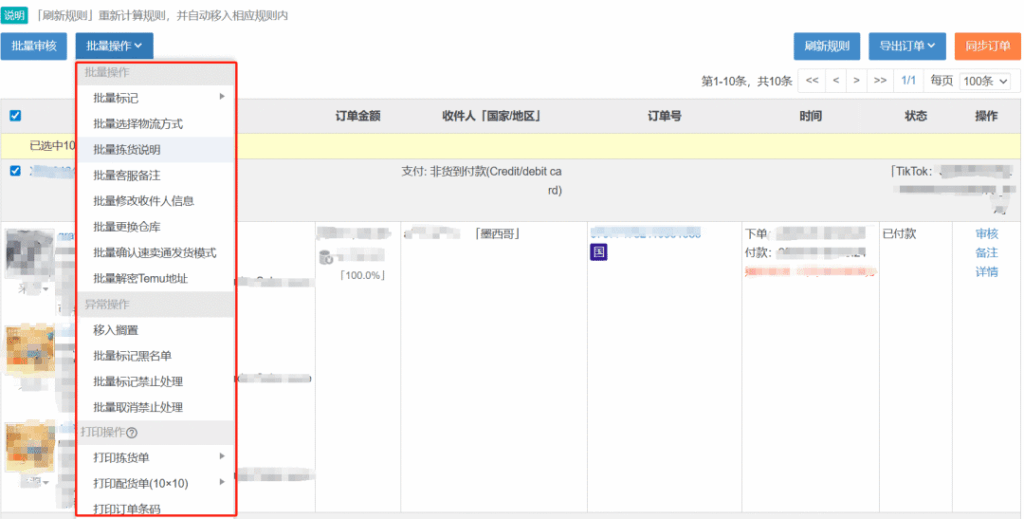
Task: Jump to last page with >> button
Action: tap(880, 80)
